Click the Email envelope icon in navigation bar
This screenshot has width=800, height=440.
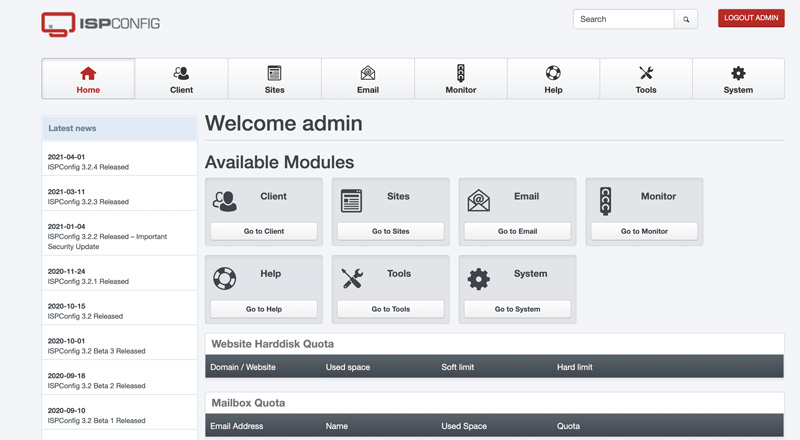tap(368, 74)
